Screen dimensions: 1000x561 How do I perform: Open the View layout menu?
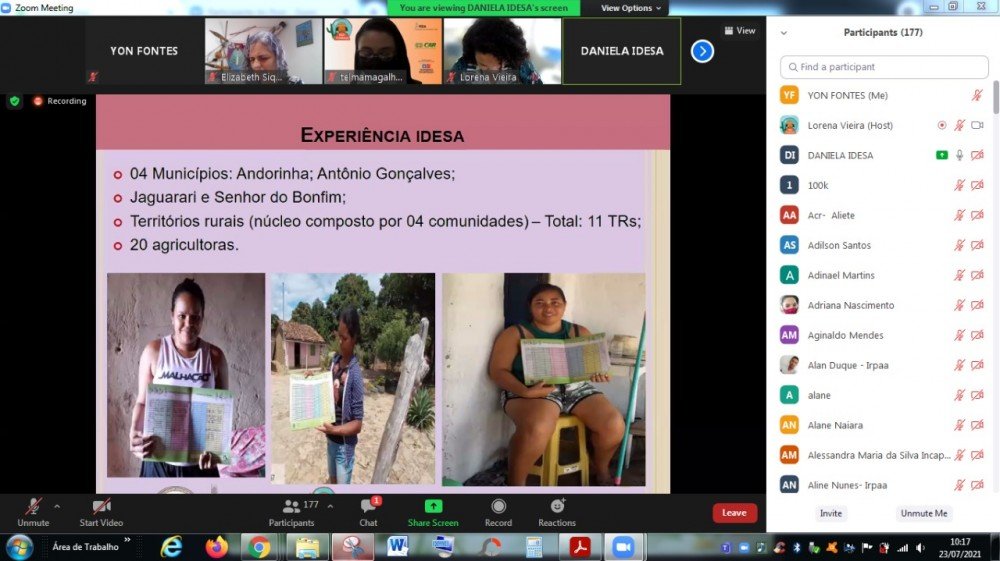coord(740,31)
